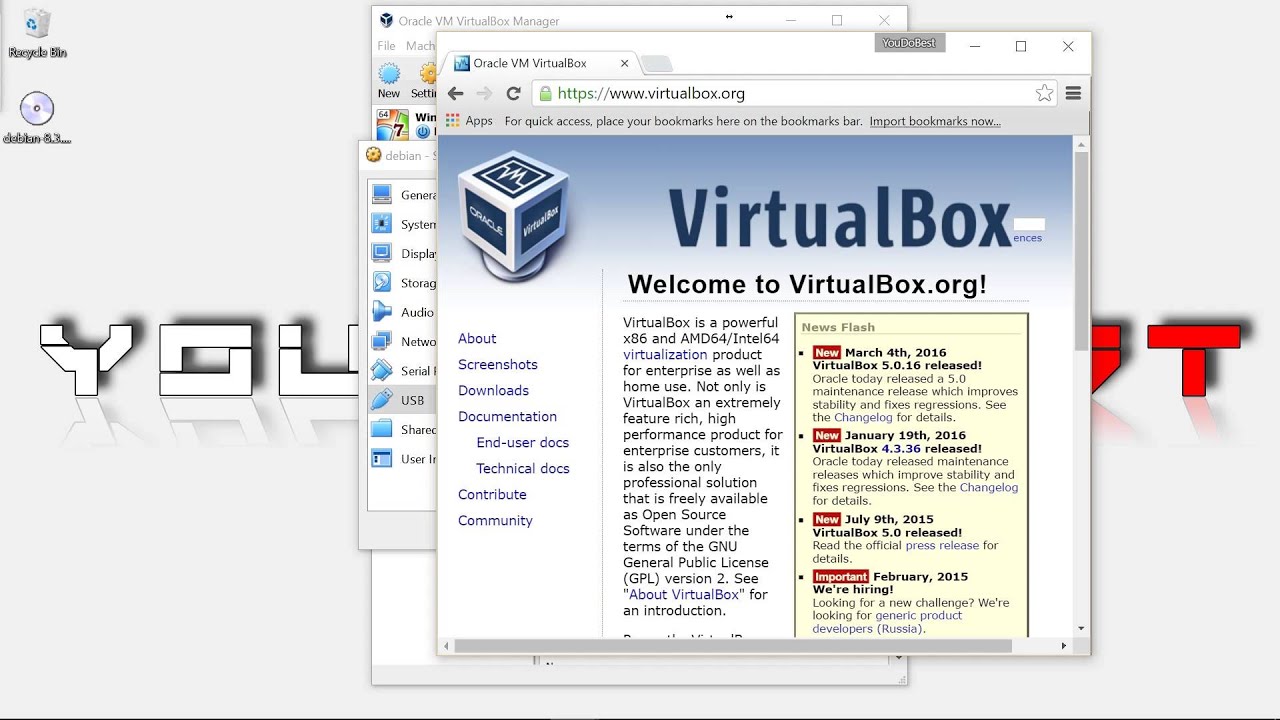The width and height of the screenshot is (1280, 720).
Task: Select General icon in debian settings
Action: pyautogui.click(x=381, y=194)
